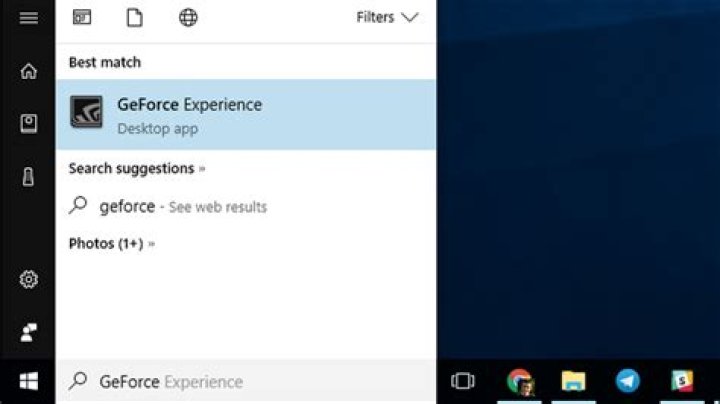The height and width of the screenshot is (404, 720).
Task: Open Task View on the taskbar
Action: tap(463, 381)
